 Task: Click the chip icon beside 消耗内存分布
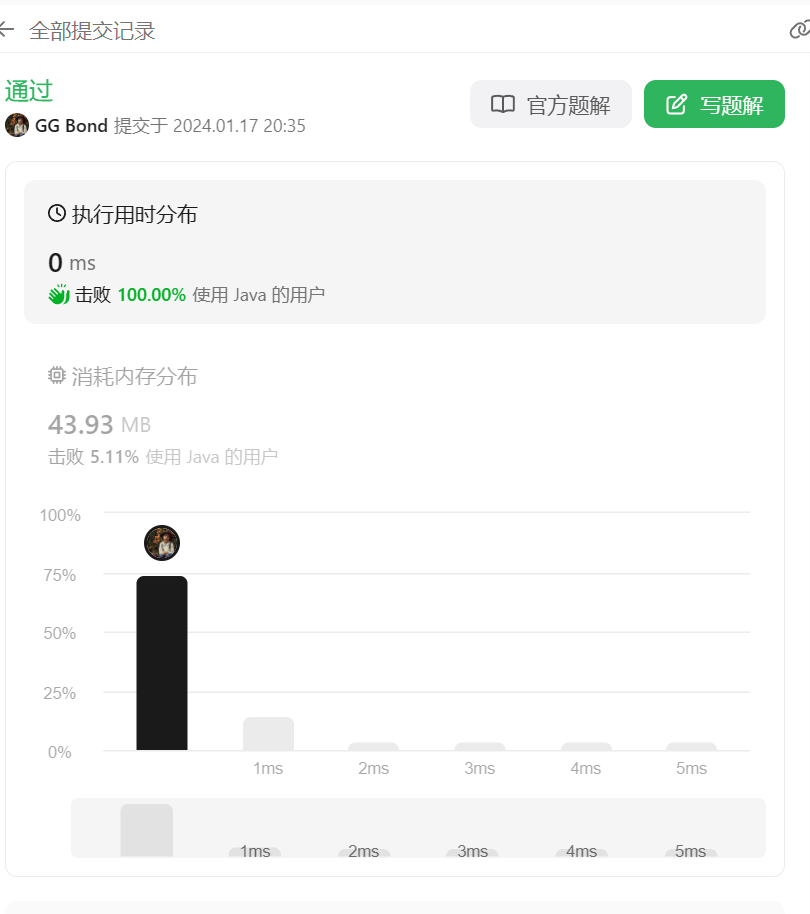[57, 375]
